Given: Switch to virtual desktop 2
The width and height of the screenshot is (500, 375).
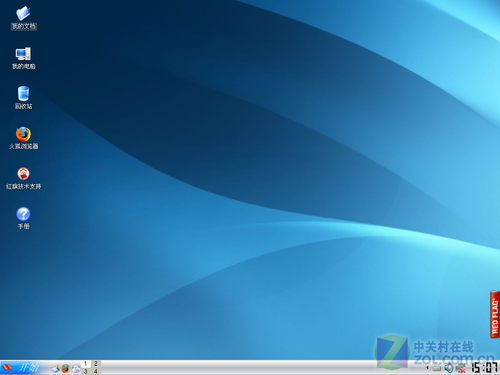Looking at the screenshot, I should pos(96,364).
